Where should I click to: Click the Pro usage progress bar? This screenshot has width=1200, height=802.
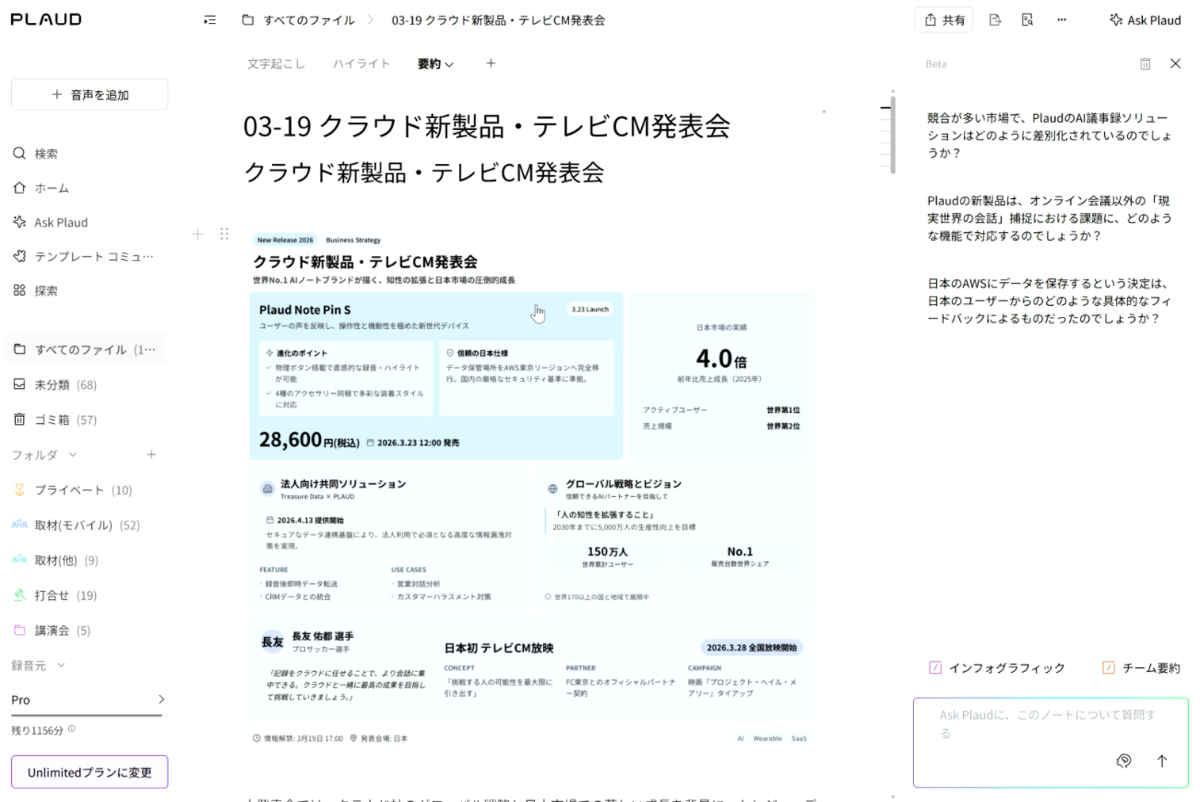(86, 715)
